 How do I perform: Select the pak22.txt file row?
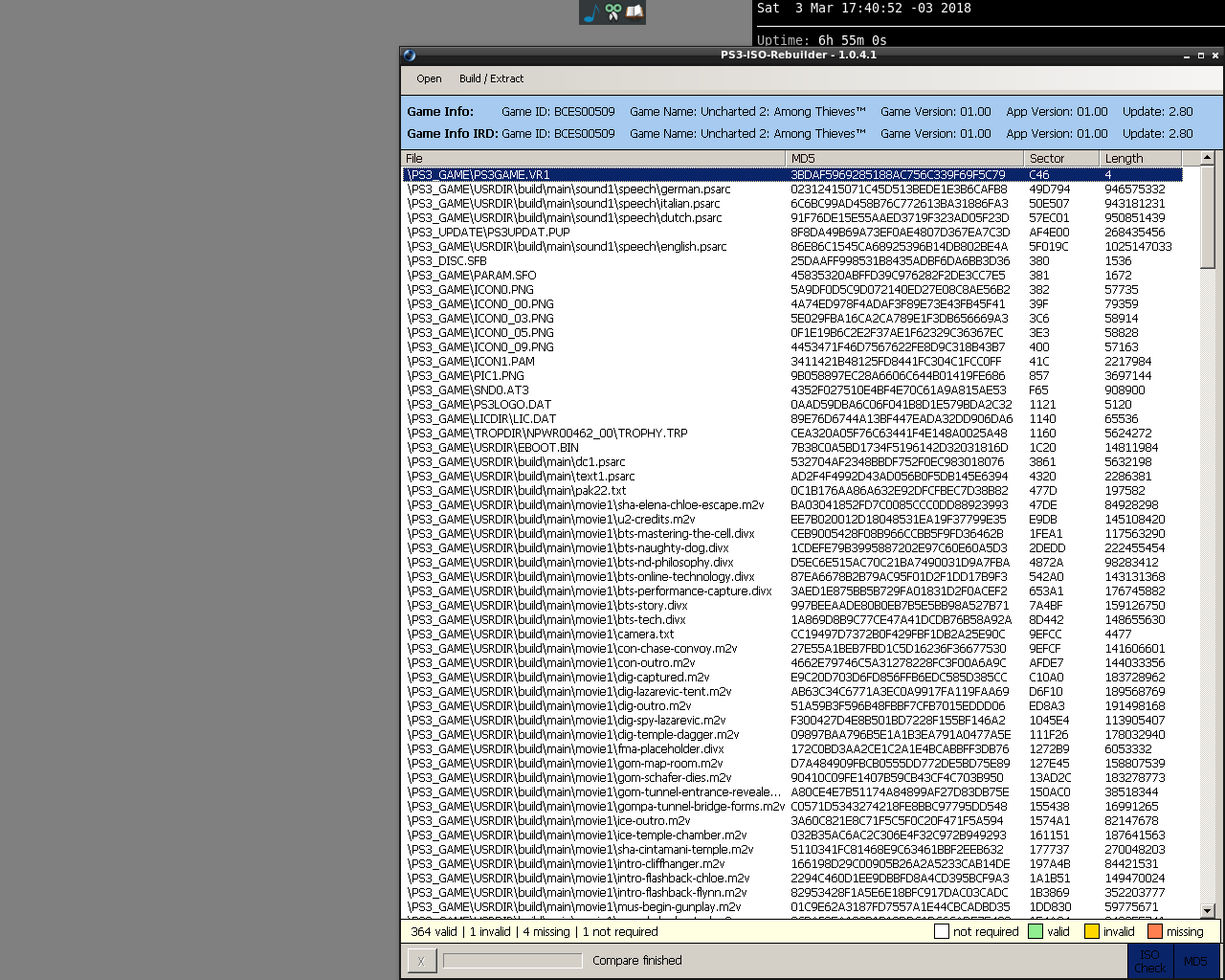792,490
